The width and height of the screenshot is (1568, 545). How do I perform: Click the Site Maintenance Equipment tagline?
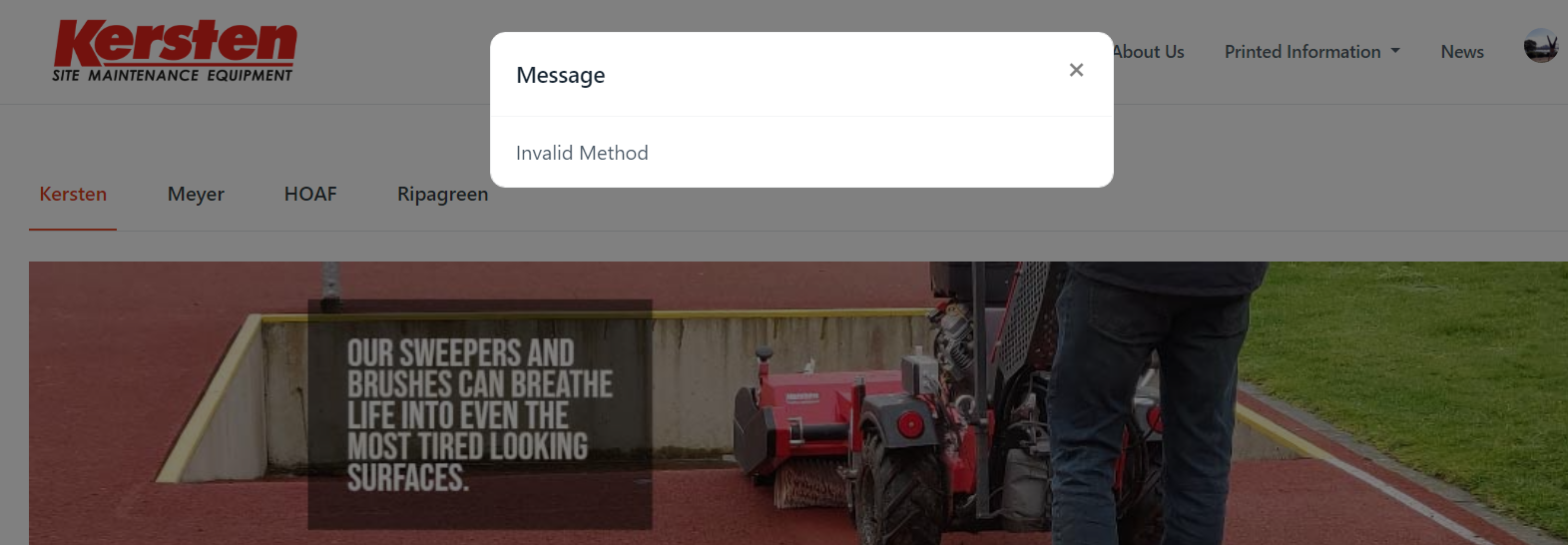(x=173, y=75)
